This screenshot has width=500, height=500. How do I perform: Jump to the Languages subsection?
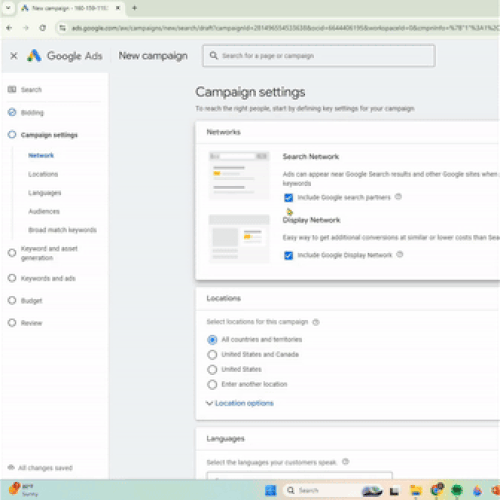click(x=45, y=193)
